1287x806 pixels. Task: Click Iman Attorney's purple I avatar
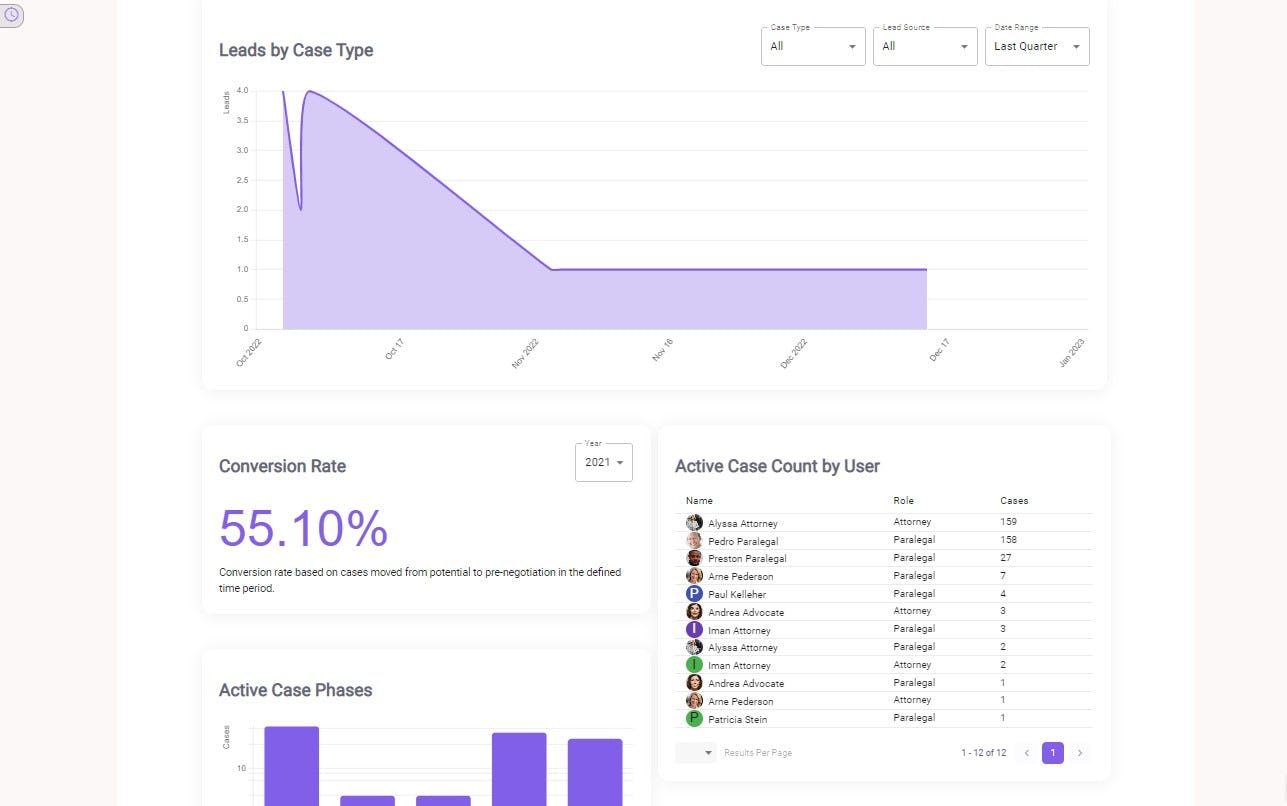point(694,629)
